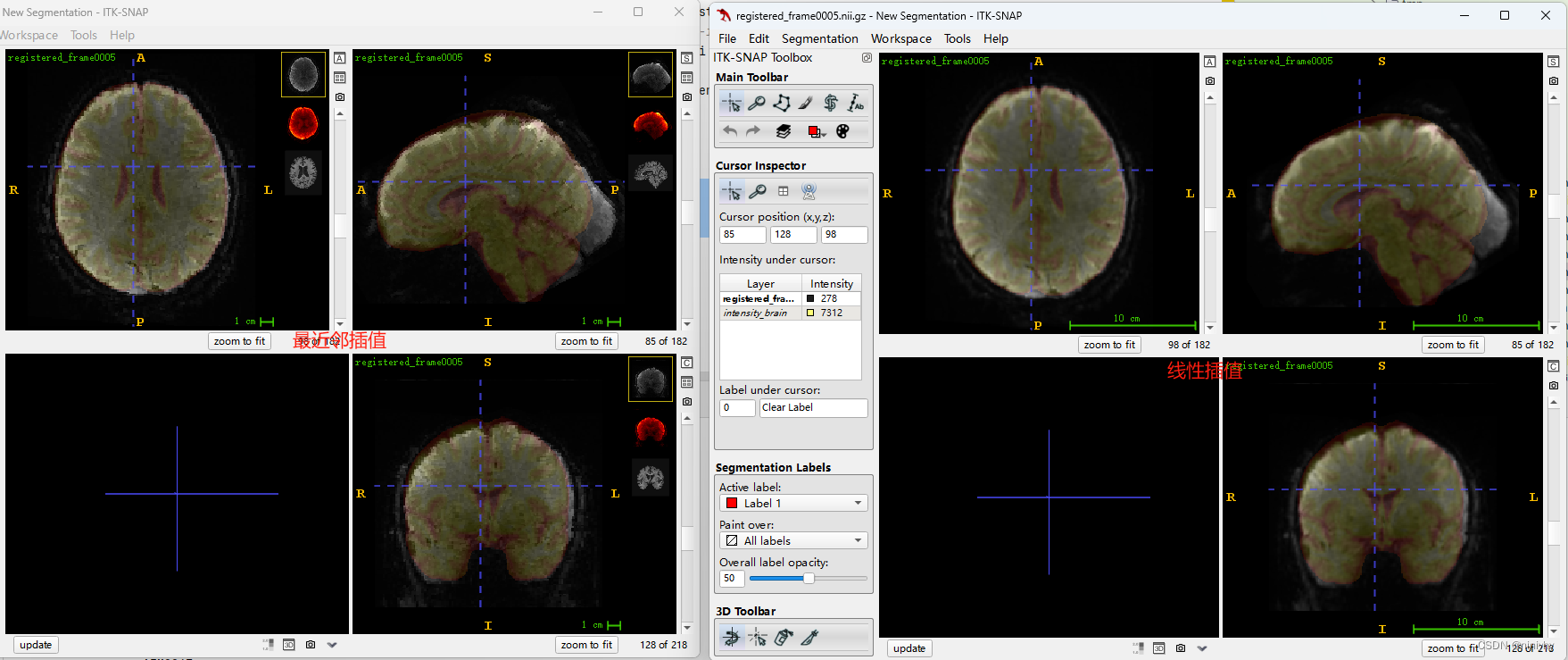Image resolution: width=1568 pixels, height=660 pixels.
Task: Click zoom to fit under left coronal view
Action: 586,645
